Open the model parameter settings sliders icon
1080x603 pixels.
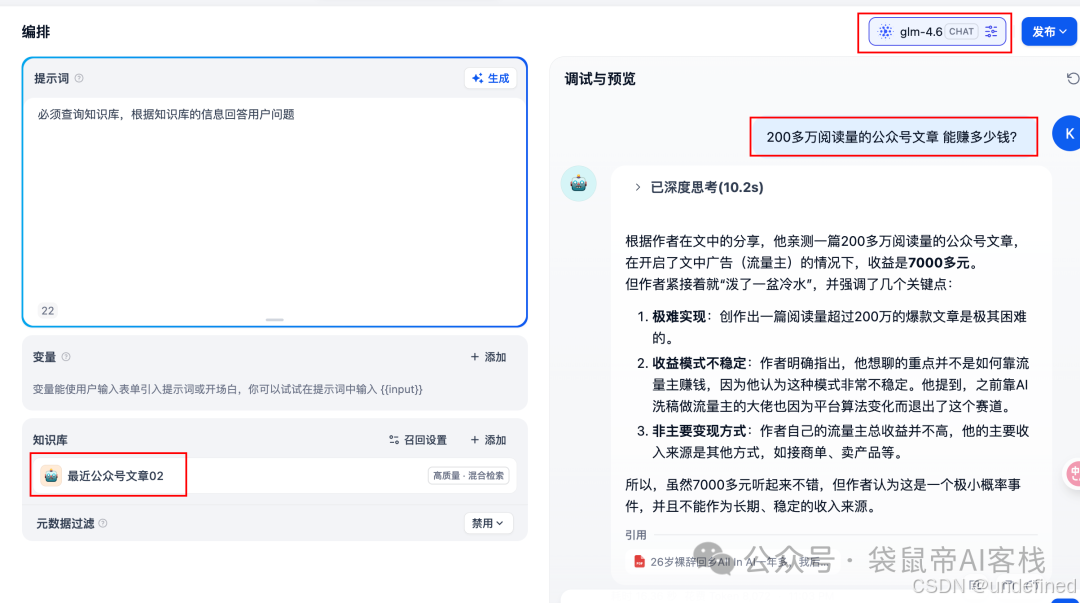coord(991,31)
